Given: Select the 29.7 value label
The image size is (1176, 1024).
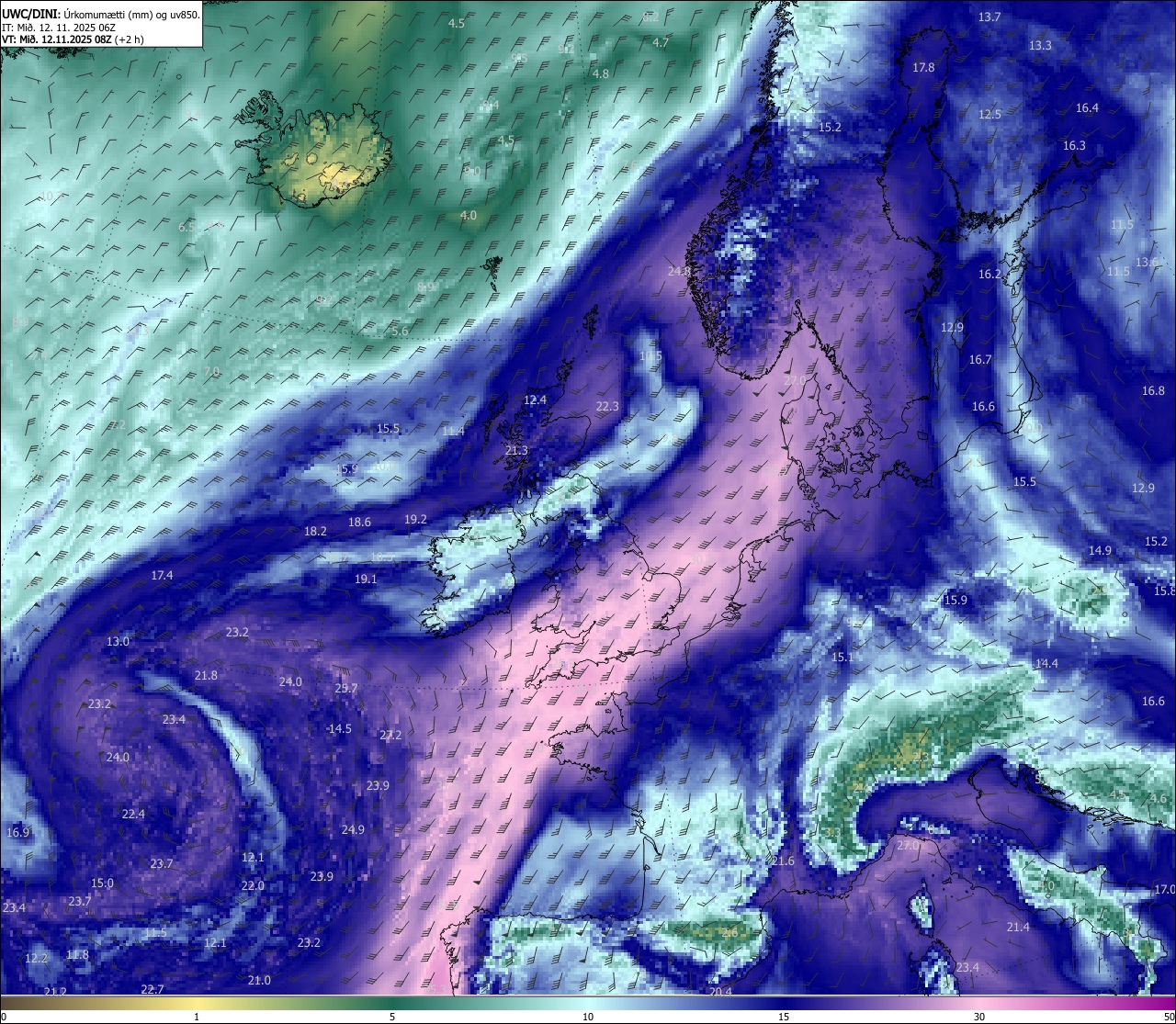Looking at the screenshot, I should (x=346, y=689).
